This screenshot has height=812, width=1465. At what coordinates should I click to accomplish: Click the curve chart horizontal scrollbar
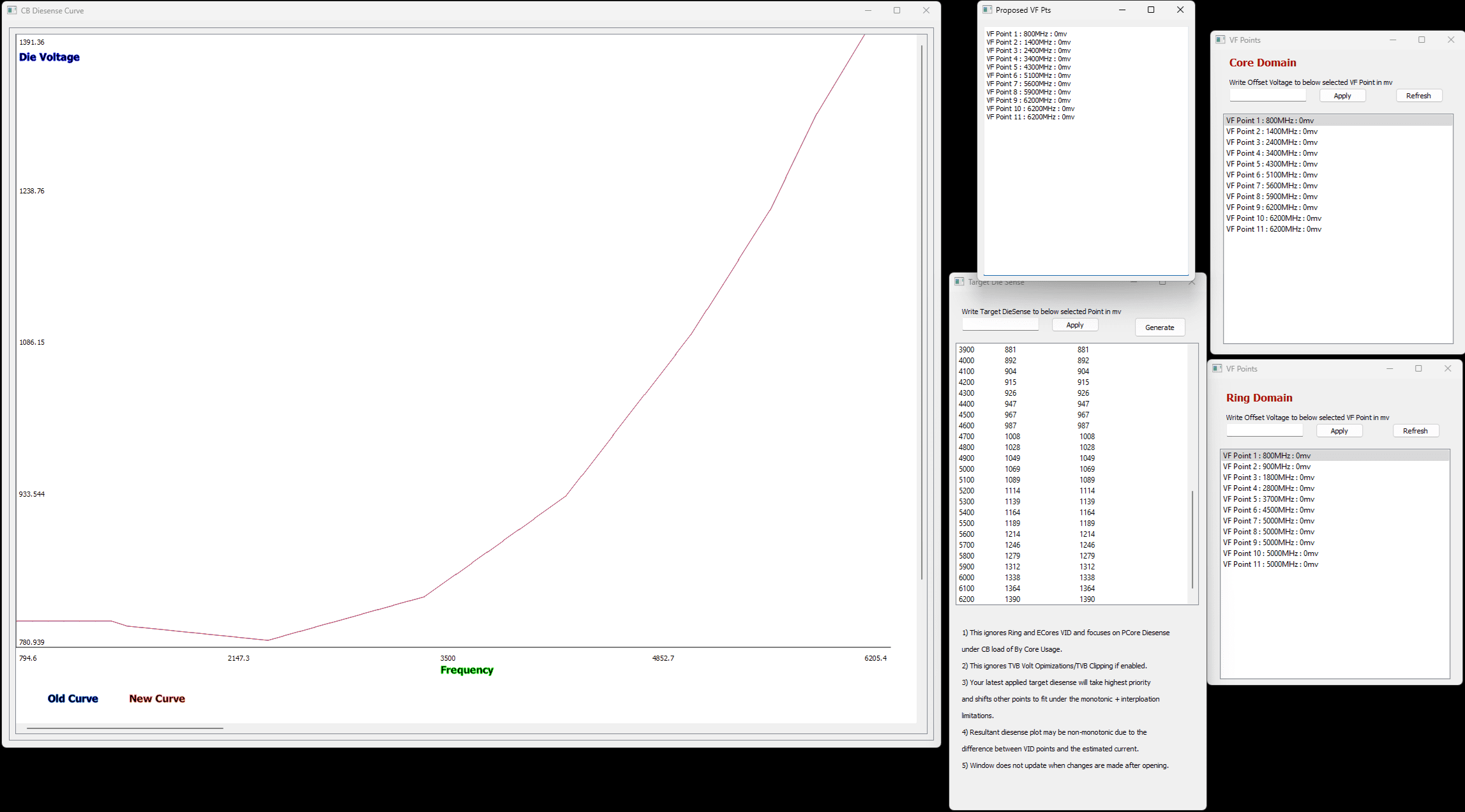(x=125, y=728)
